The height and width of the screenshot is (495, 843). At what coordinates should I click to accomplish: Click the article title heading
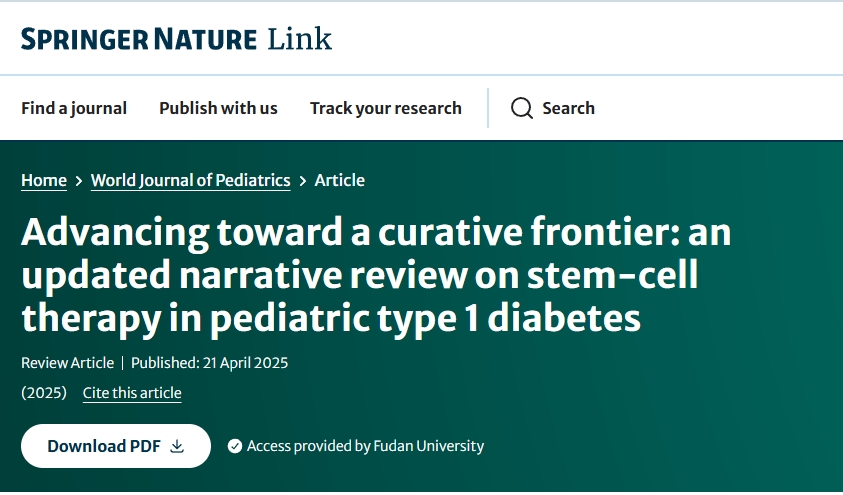click(x=376, y=276)
